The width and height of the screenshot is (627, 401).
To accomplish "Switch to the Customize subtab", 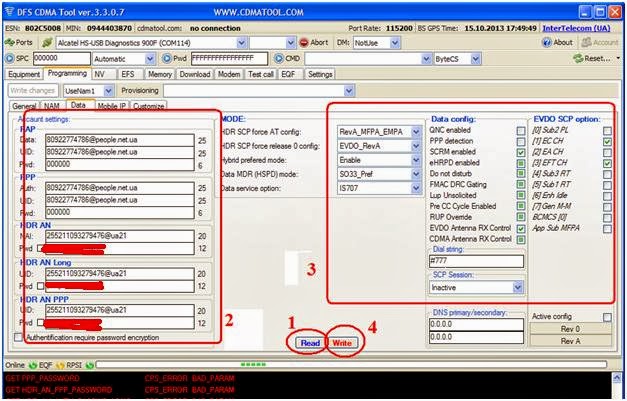I will coord(148,106).
